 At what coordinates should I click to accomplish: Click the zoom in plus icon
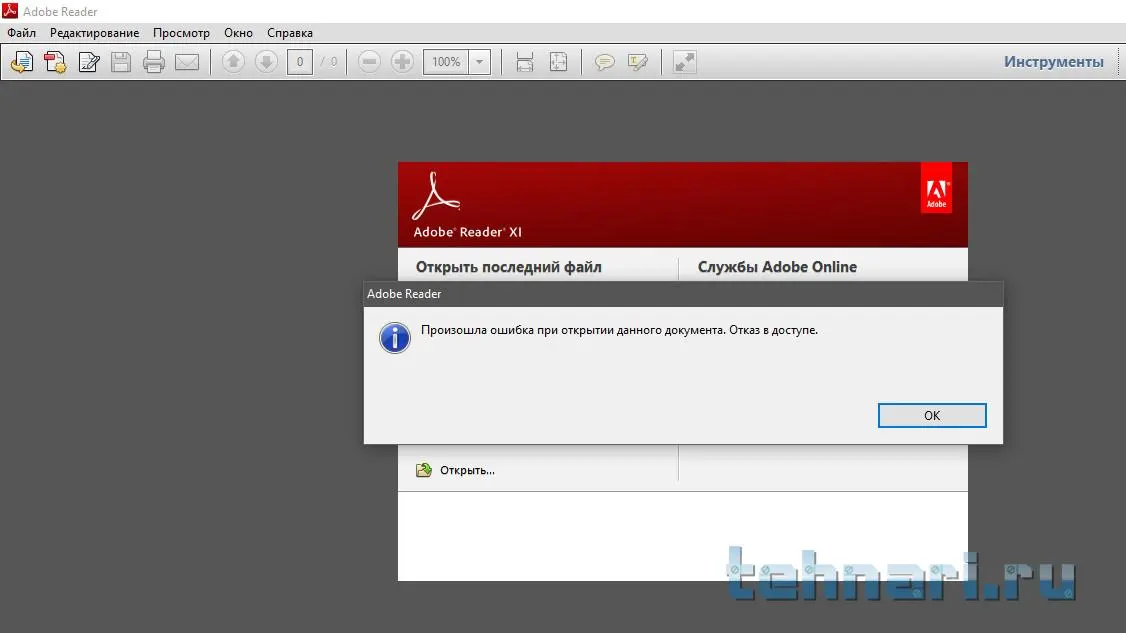[x=402, y=62]
